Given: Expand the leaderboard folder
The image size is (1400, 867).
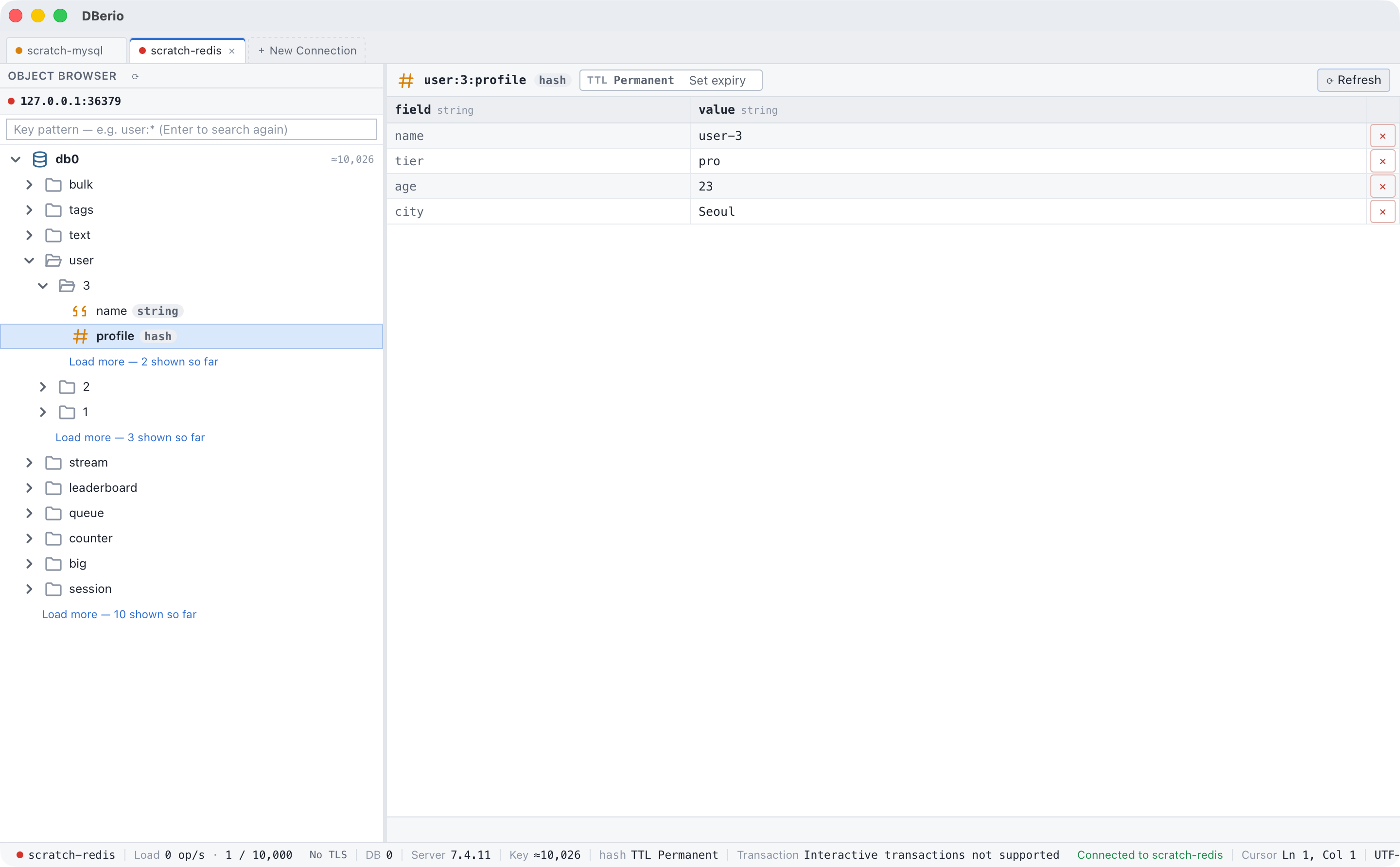Looking at the screenshot, I should (x=29, y=488).
